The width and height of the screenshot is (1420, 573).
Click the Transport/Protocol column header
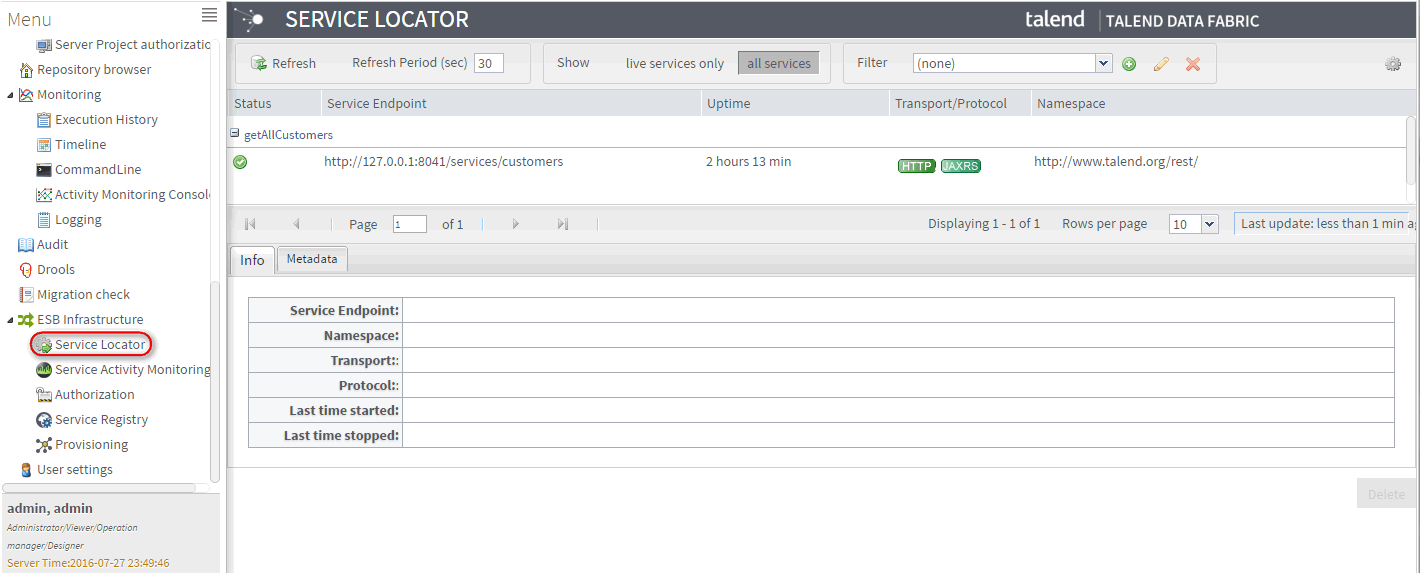click(x=960, y=103)
